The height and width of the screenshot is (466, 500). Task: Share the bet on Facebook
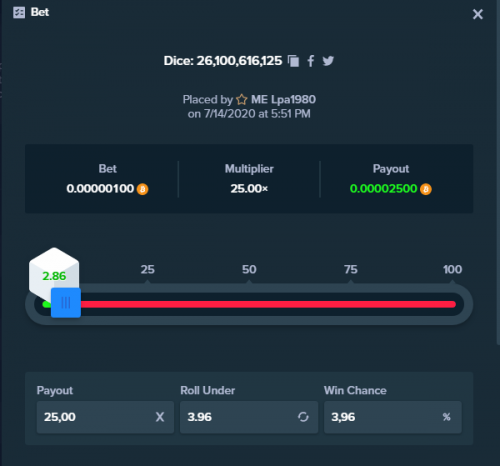coord(311,61)
